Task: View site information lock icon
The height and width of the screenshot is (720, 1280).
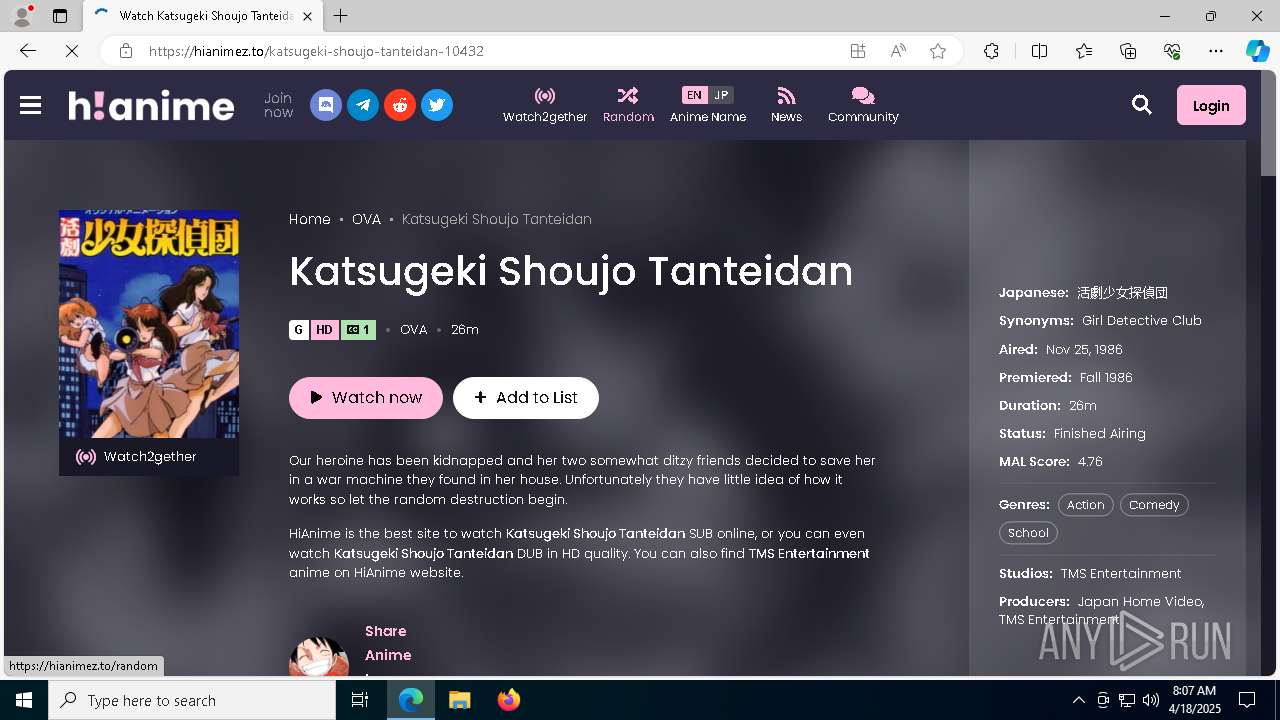Action: point(126,51)
